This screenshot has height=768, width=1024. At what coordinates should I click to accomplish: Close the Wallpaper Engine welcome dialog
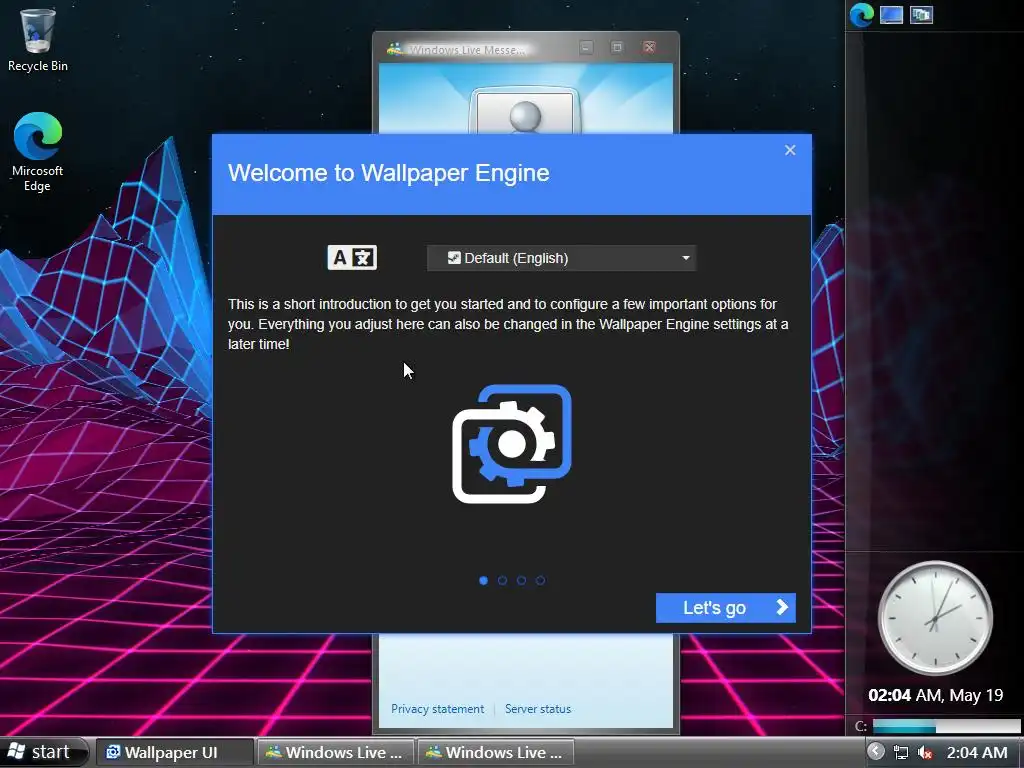click(790, 150)
